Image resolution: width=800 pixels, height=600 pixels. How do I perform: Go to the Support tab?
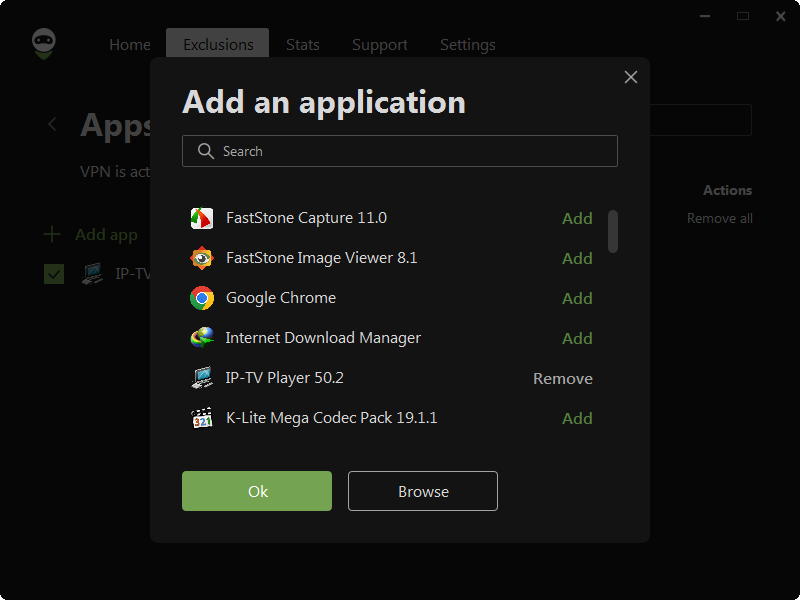click(380, 45)
